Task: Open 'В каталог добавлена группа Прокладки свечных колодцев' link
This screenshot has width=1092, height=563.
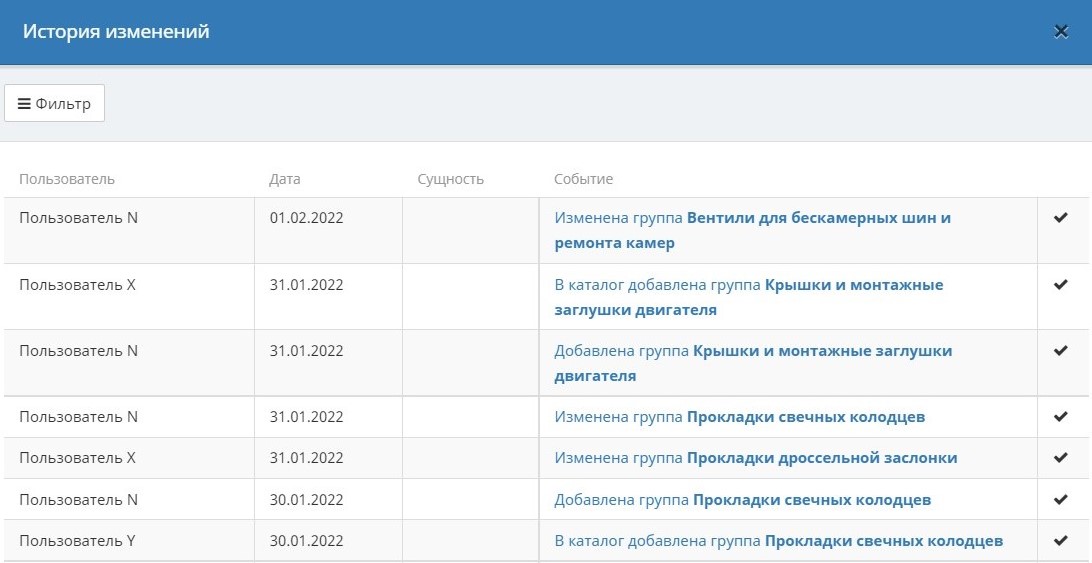Action: click(778, 541)
